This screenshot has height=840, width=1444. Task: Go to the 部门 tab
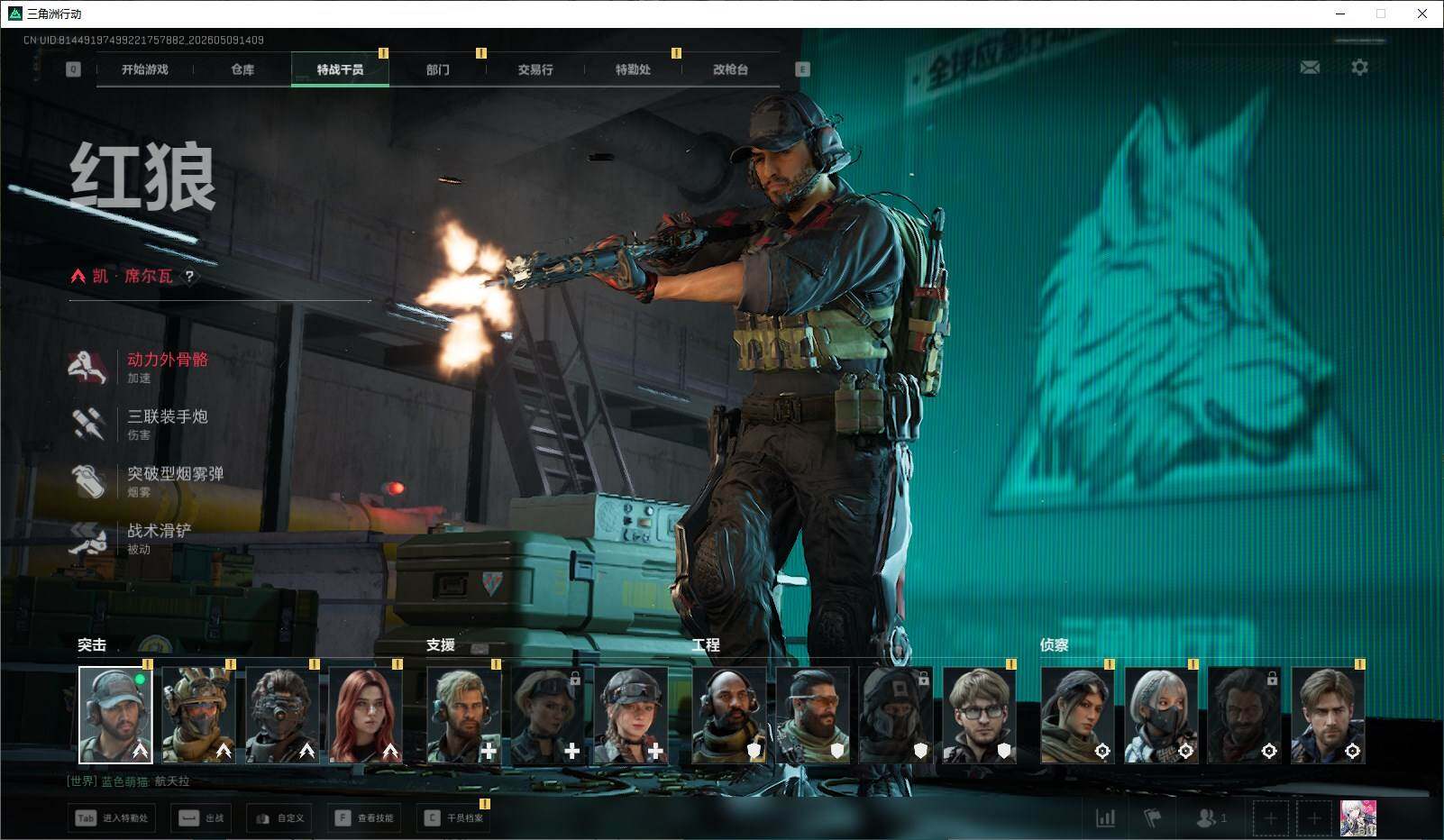click(438, 69)
